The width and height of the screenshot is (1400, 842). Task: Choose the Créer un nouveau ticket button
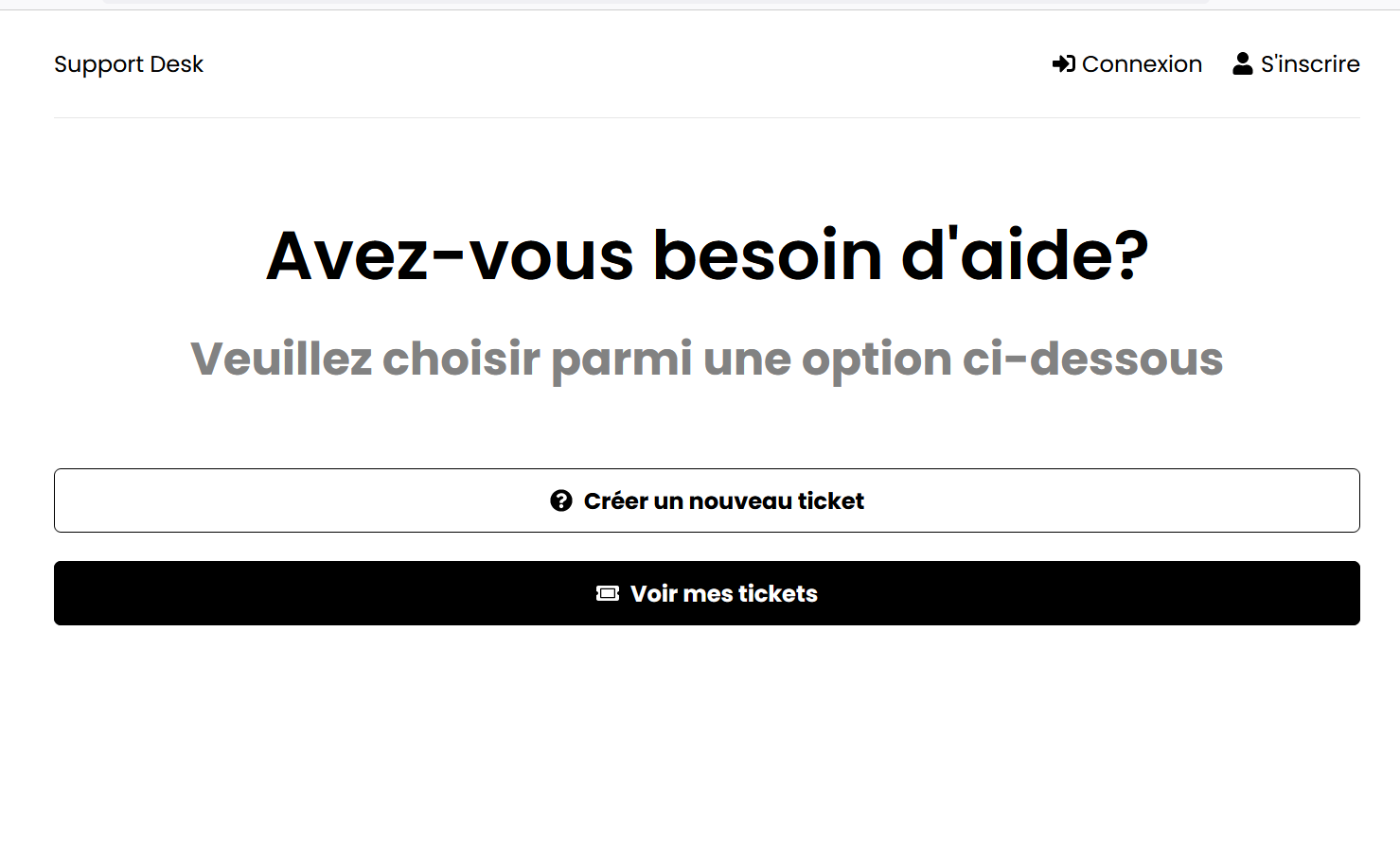[x=707, y=500]
